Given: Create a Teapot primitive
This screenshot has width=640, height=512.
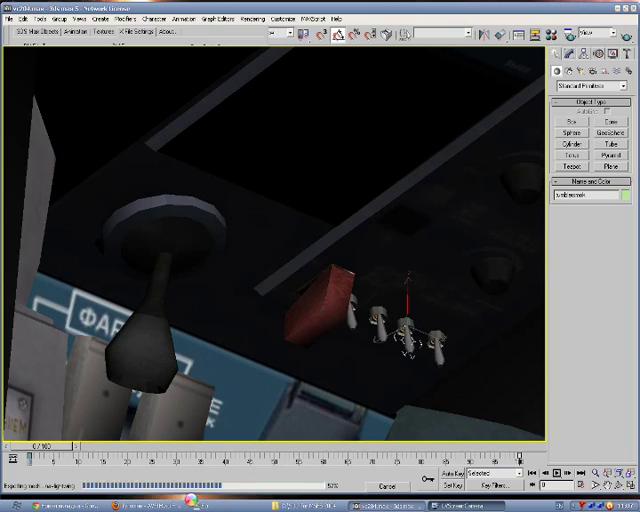Looking at the screenshot, I should [x=572, y=167].
